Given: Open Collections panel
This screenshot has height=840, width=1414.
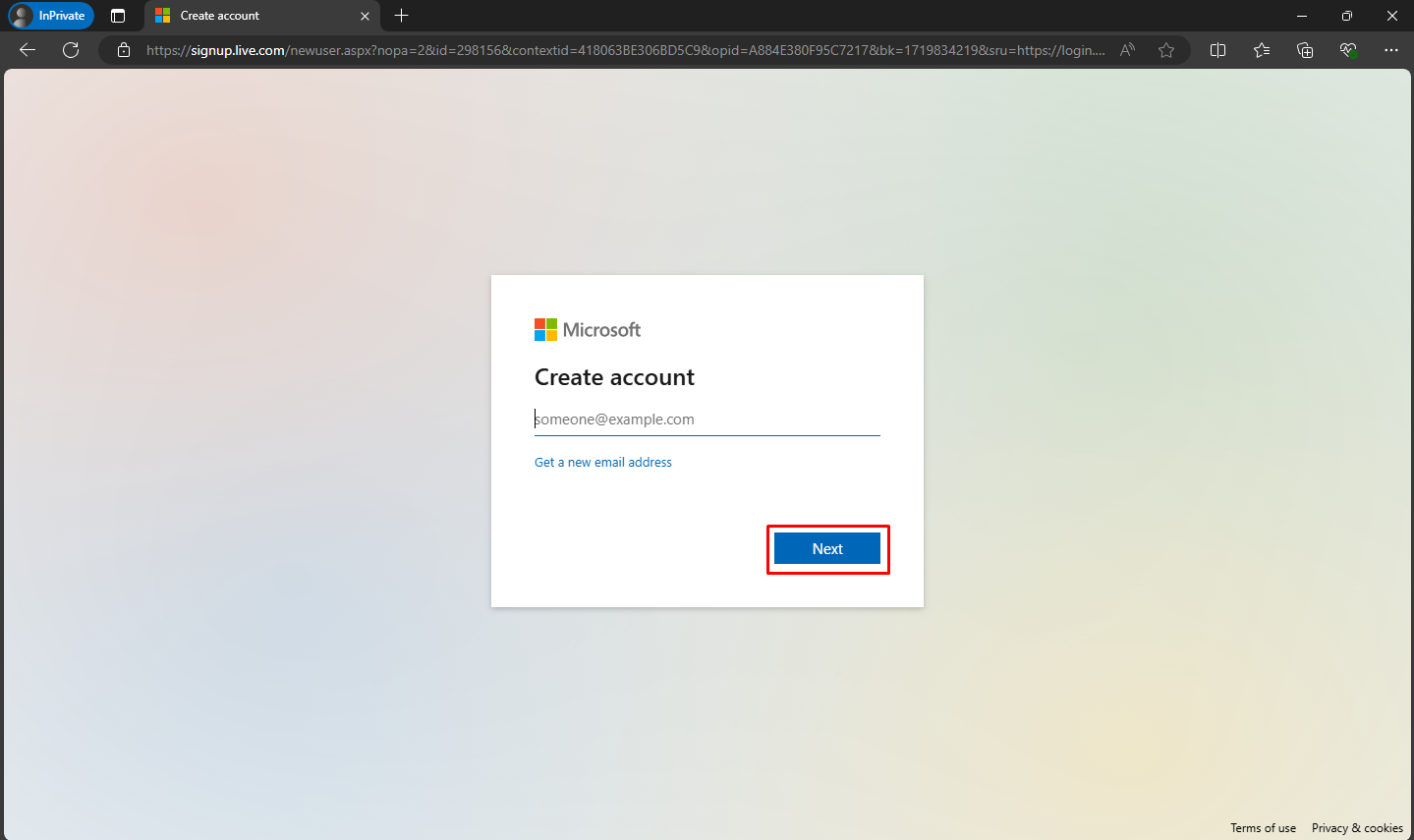Looking at the screenshot, I should tap(1305, 50).
